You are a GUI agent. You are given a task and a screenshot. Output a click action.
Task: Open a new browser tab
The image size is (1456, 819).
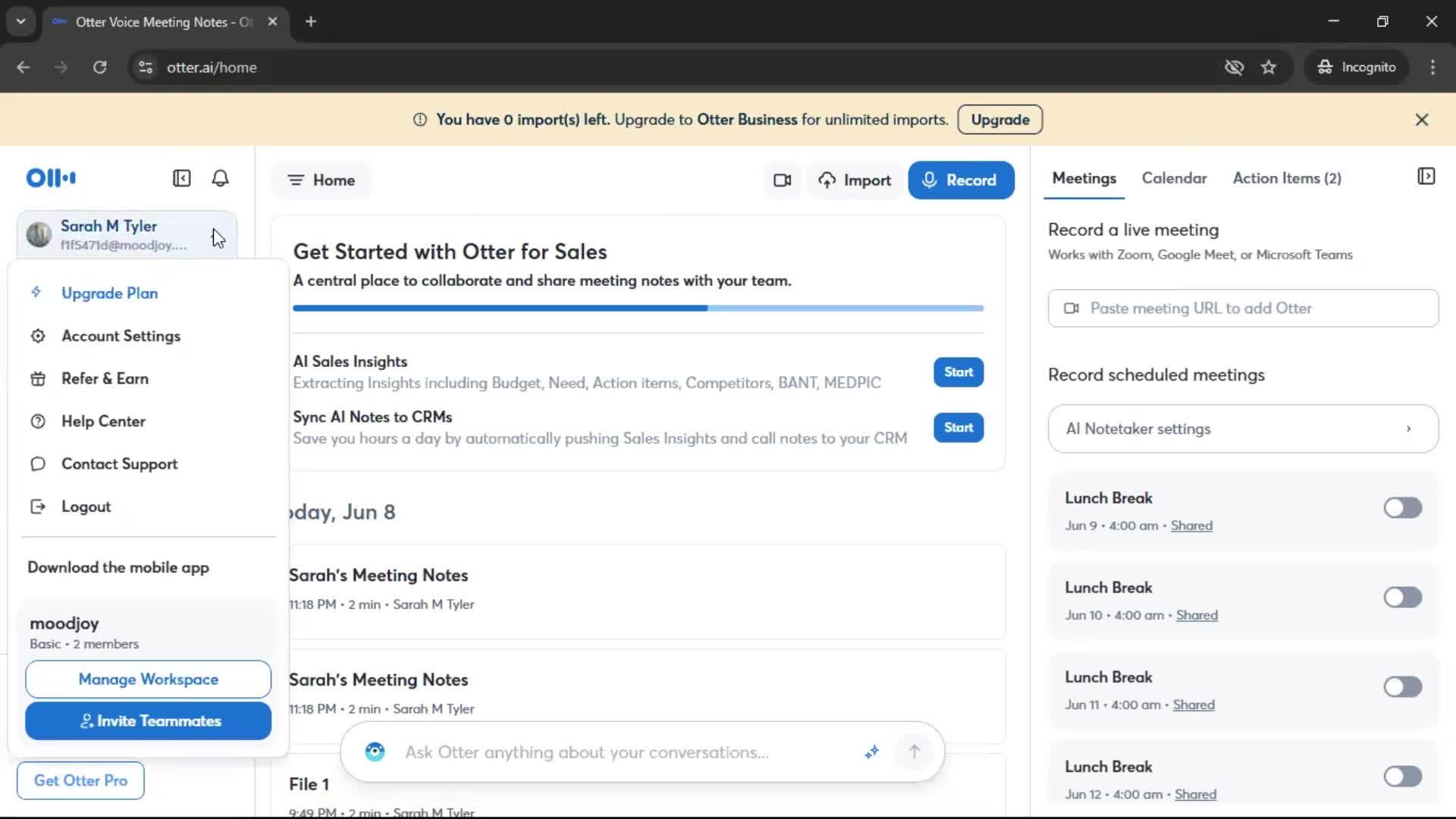(310, 21)
